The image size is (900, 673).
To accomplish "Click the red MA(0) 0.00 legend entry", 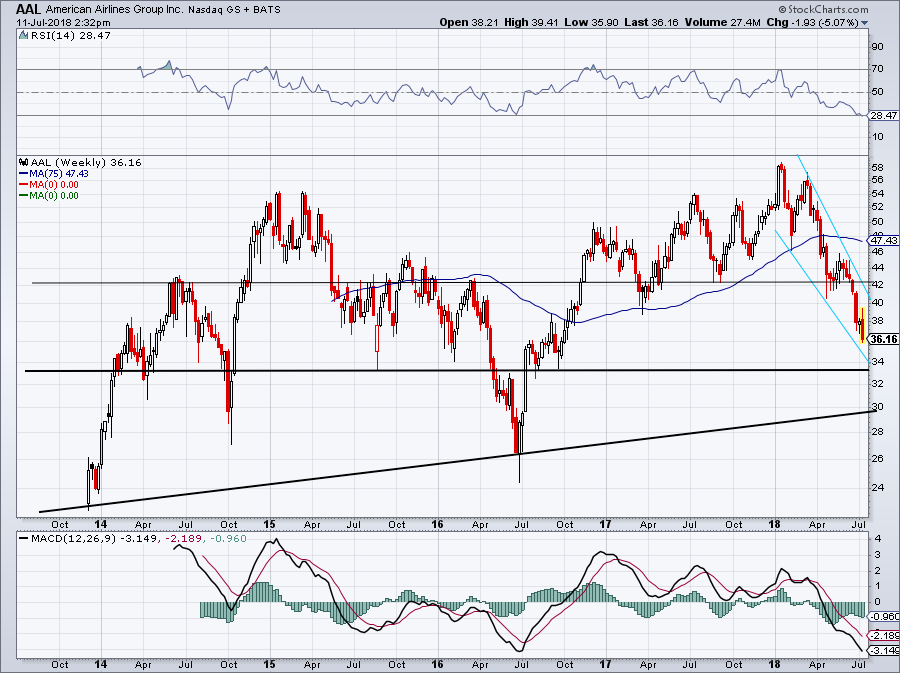I will click(49, 185).
